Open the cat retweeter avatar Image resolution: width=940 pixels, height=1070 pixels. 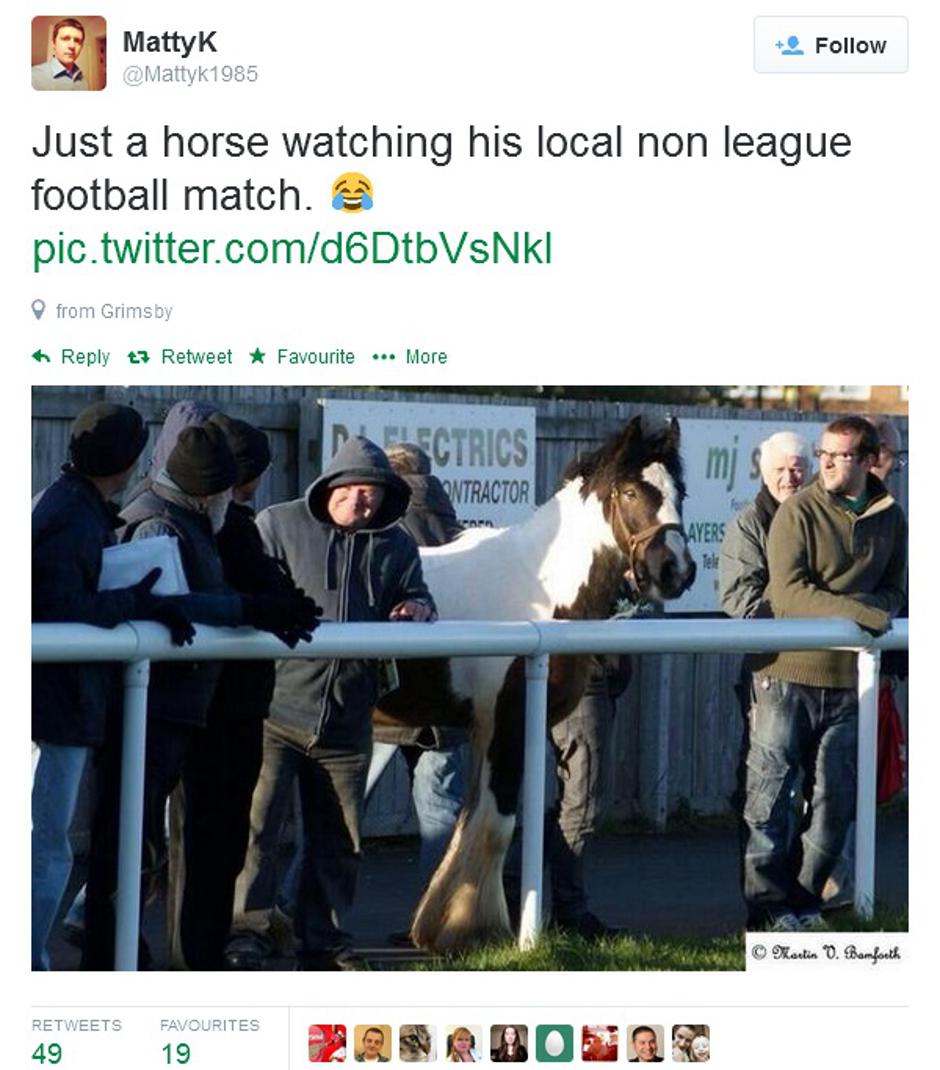(x=418, y=1043)
